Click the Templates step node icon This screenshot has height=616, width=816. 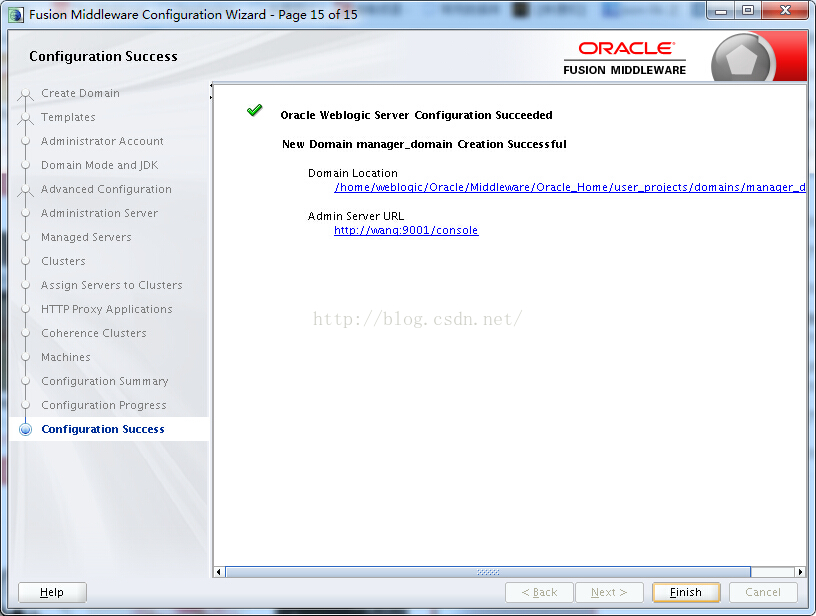pyautogui.click(x=25, y=118)
